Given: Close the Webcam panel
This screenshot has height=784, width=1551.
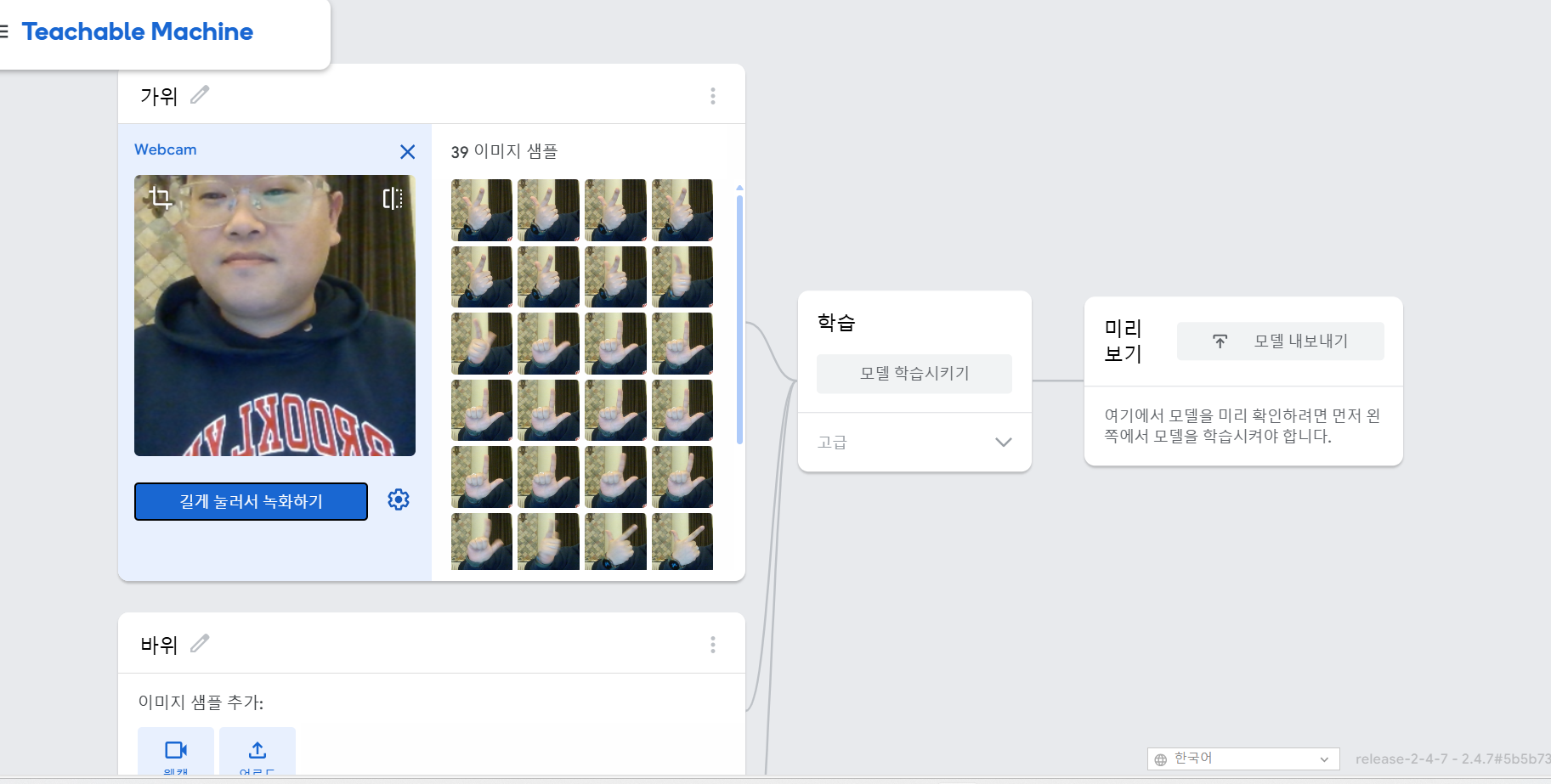Looking at the screenshot, I should click(408, 152).
